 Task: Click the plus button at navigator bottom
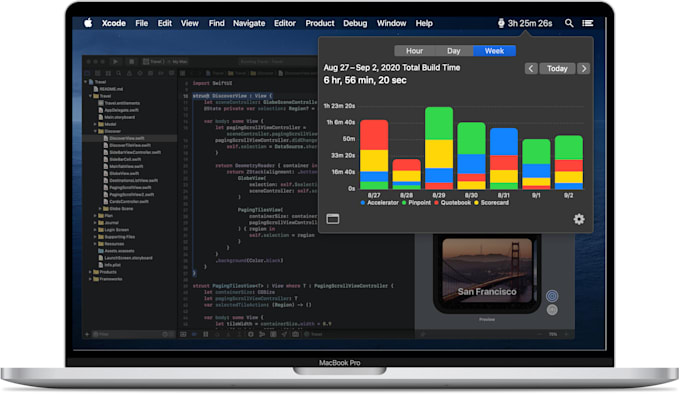coord(87,334)
